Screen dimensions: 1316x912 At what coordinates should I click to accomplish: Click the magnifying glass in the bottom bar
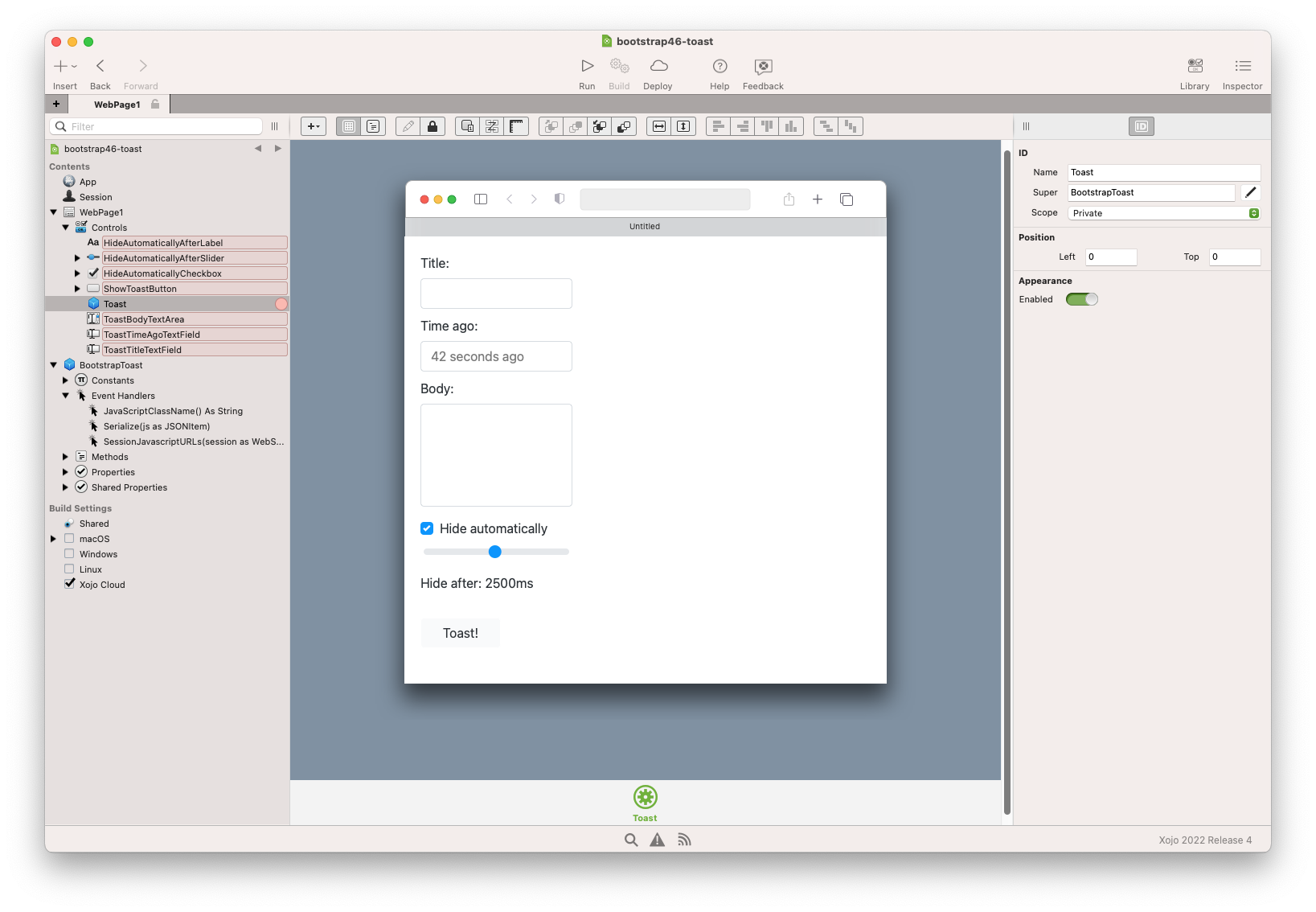coord(630,839)
